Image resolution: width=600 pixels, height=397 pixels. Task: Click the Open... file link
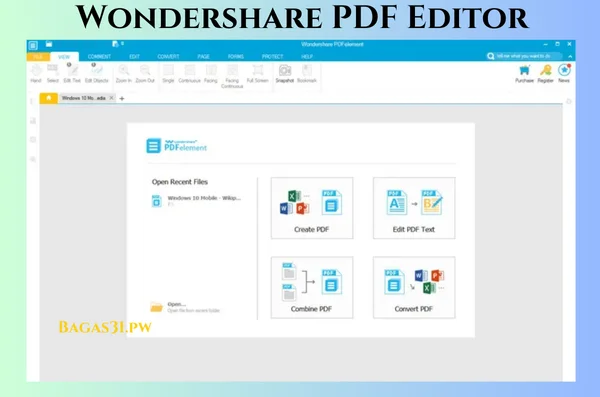coord(177,304)
